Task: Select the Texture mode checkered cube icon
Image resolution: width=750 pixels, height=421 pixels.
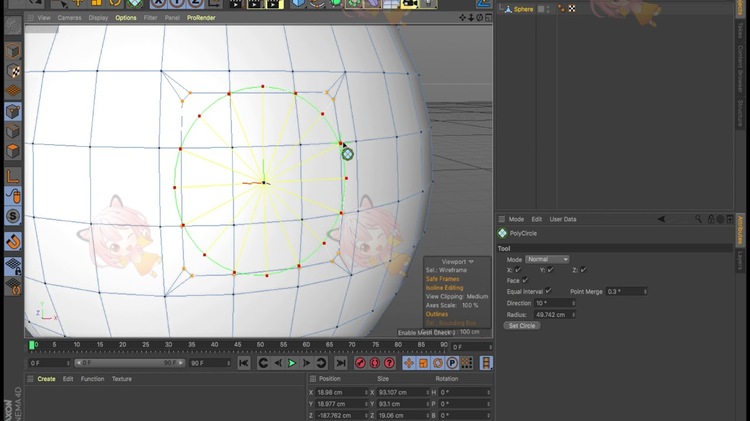Action: (x=13, y=71)
